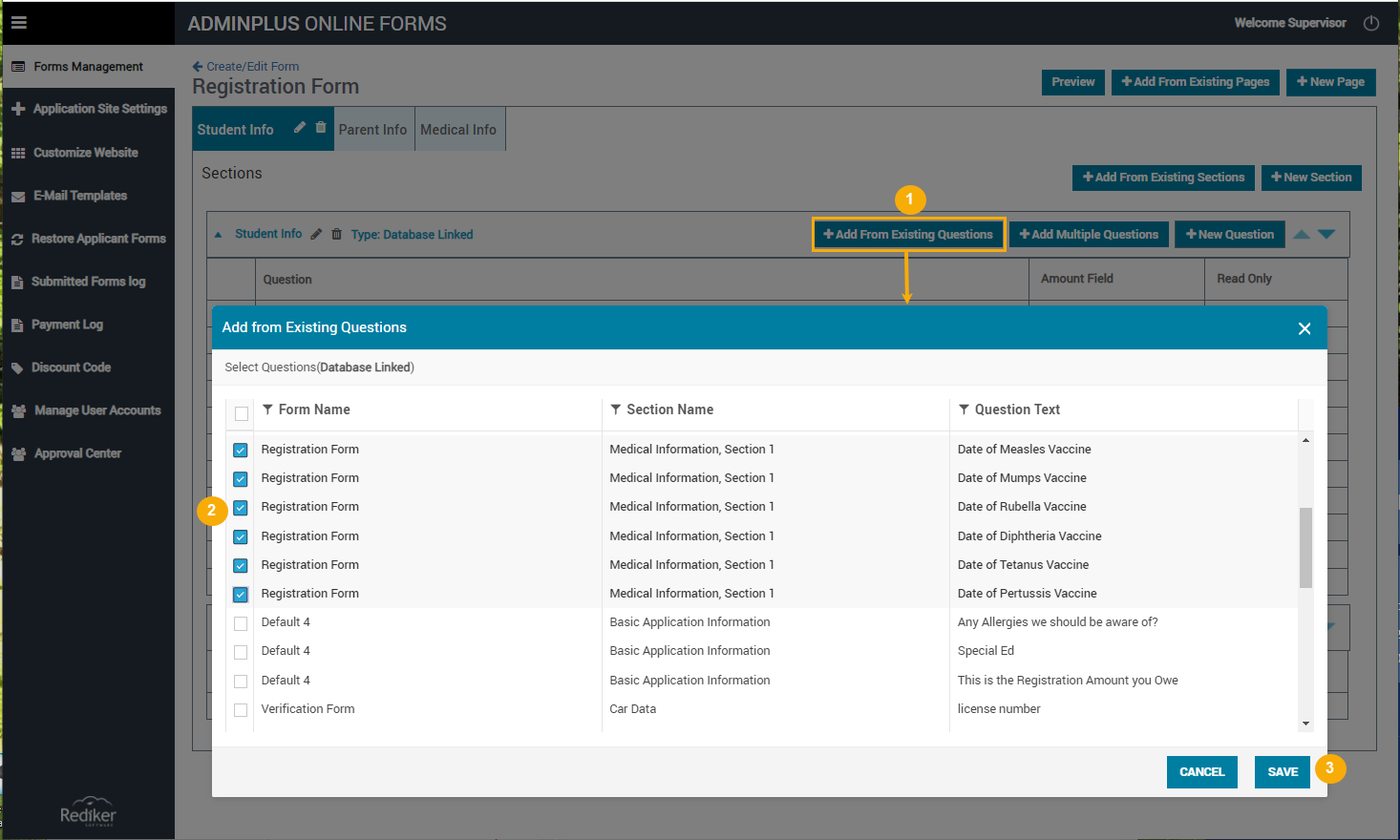Open Forms Management in sidebar

tap(88, 67)
